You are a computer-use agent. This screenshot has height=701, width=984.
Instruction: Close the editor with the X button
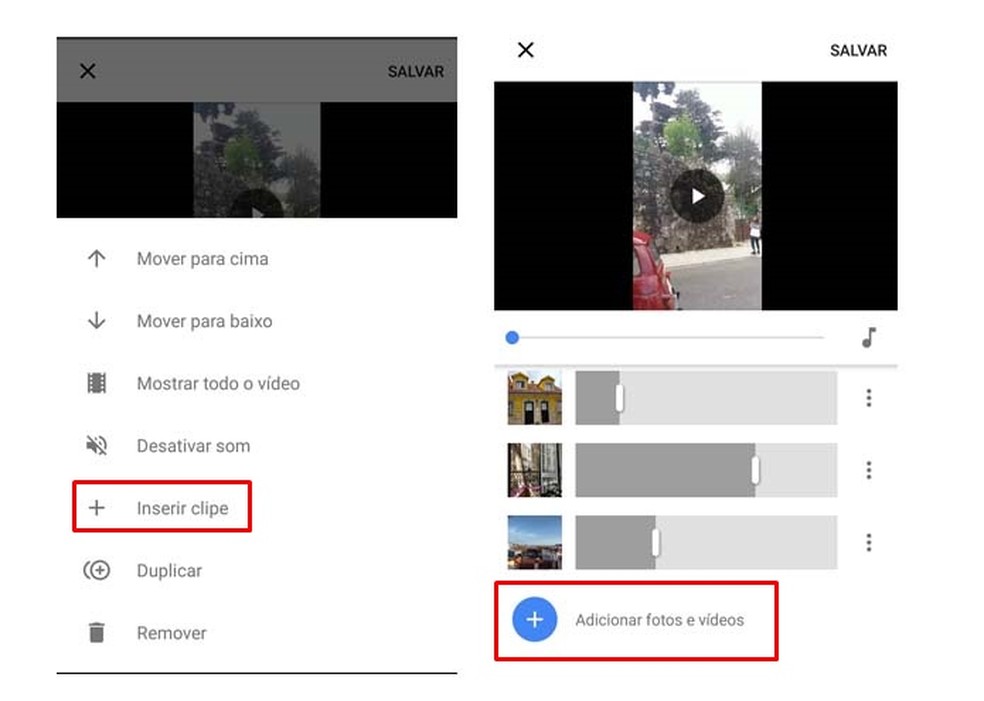525,49
